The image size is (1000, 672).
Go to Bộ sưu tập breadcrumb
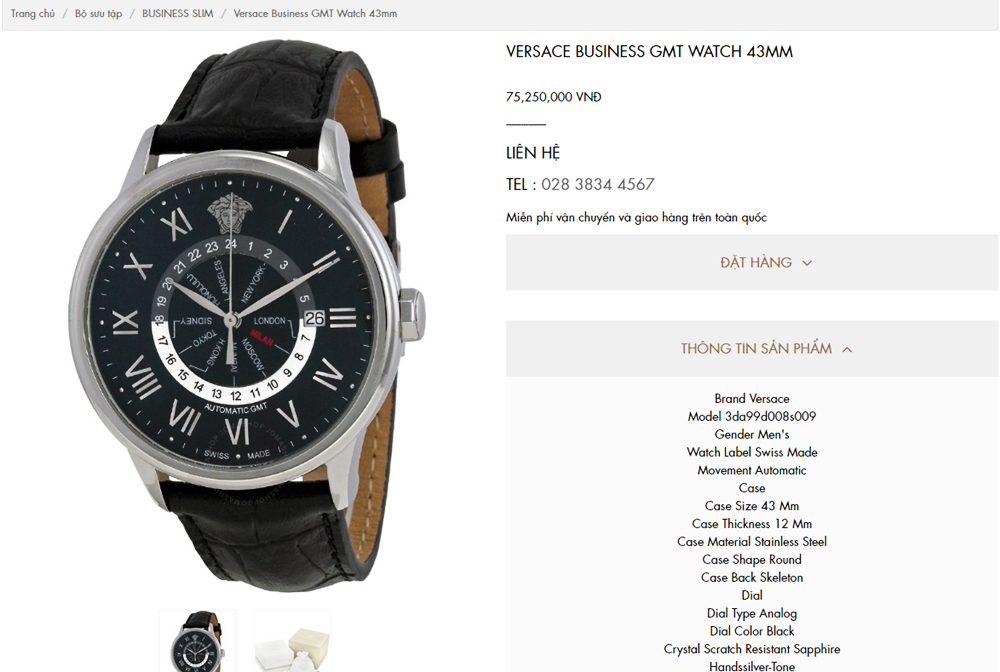(98, 13)
